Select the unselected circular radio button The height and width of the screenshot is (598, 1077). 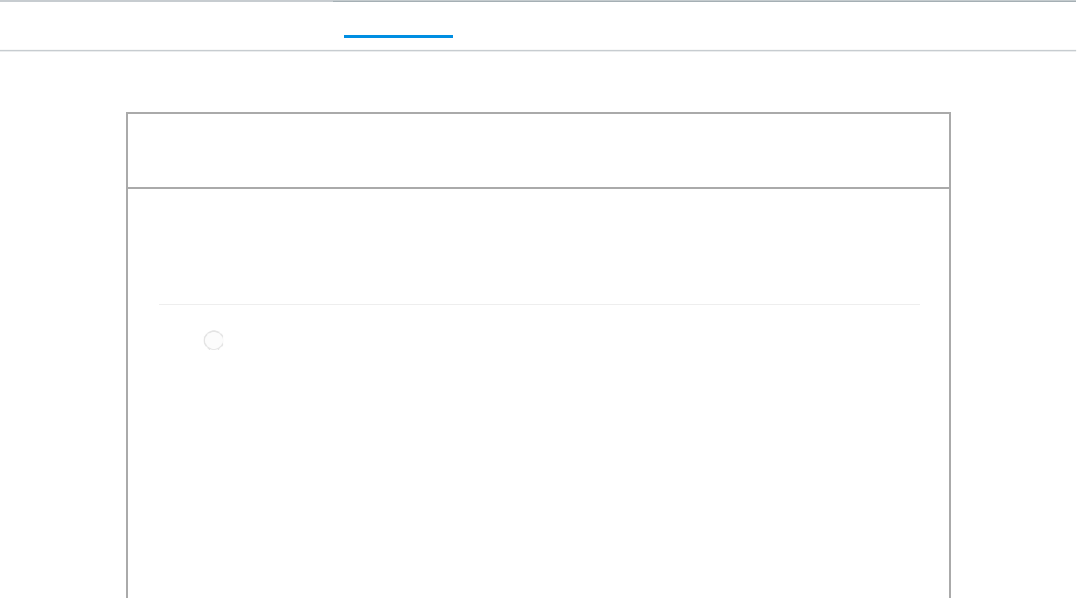coord(213,341)
